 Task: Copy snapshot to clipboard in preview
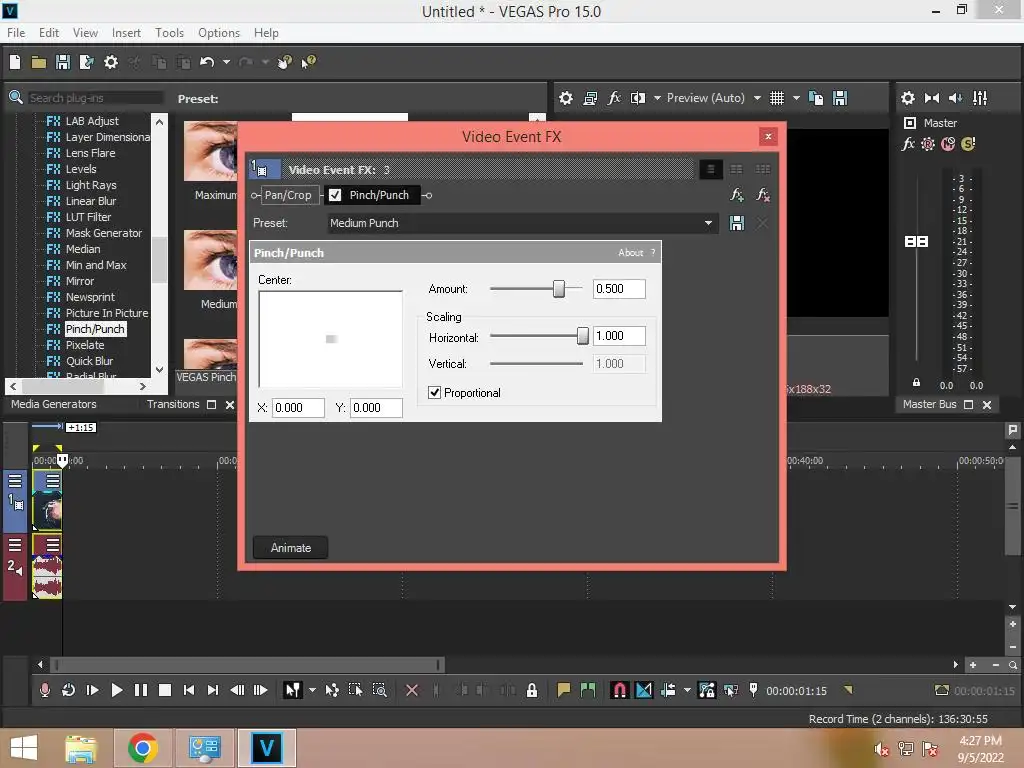click(816, 98)
